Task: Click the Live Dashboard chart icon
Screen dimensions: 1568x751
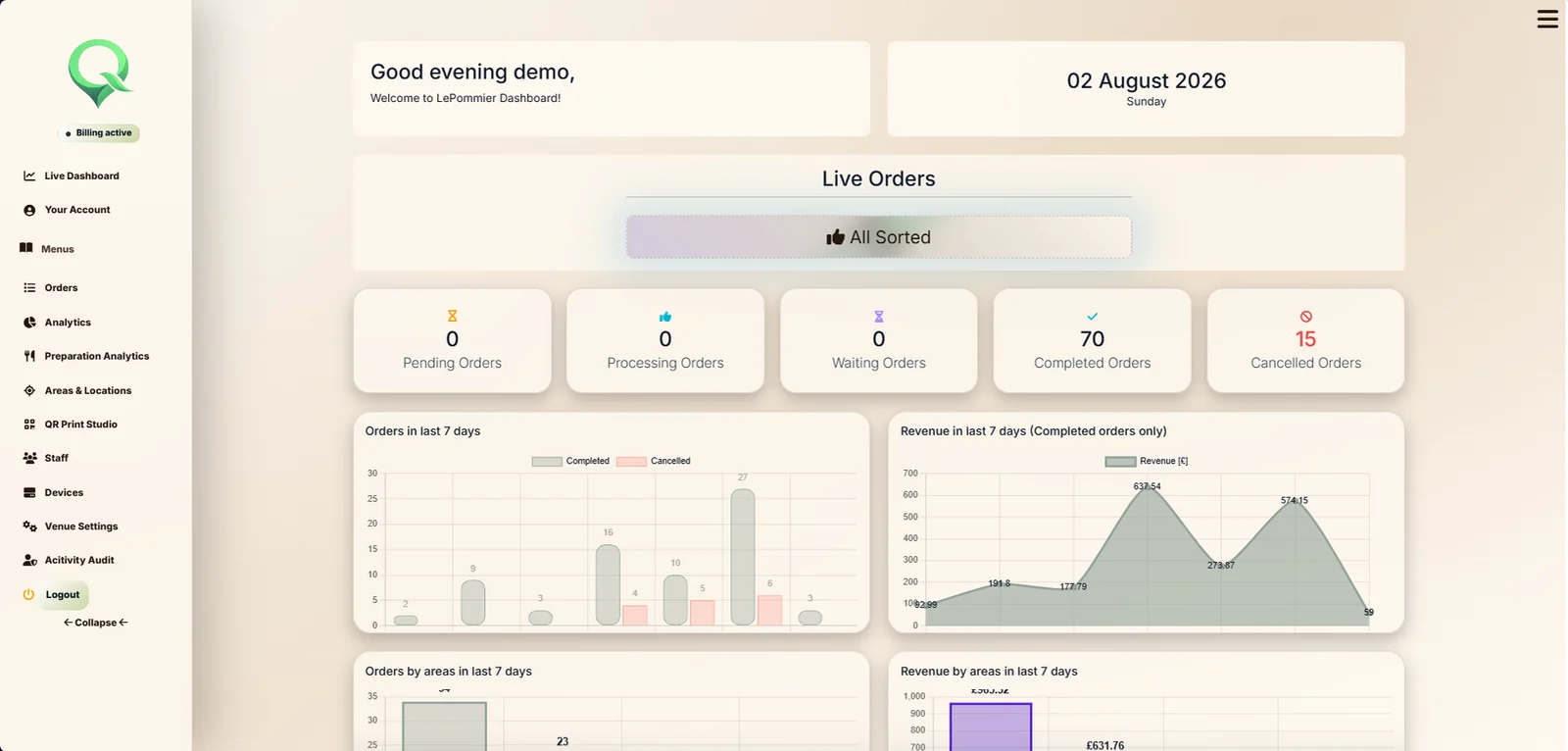Action: click(x=29, y=175)
